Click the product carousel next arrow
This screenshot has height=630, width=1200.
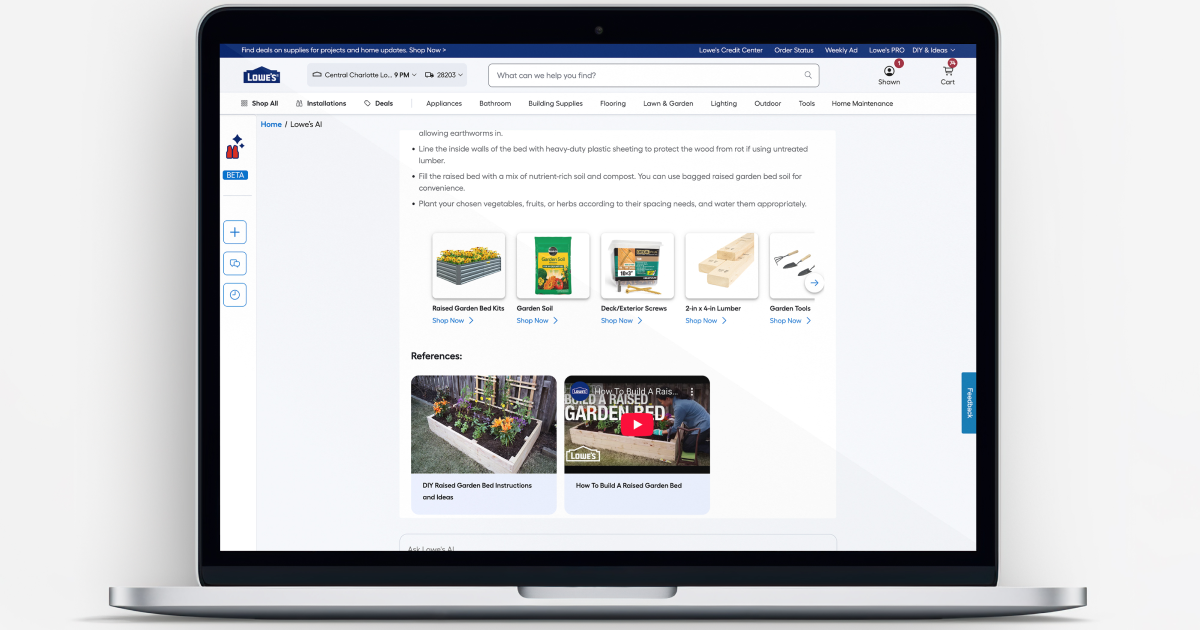[x=814, y=283]
